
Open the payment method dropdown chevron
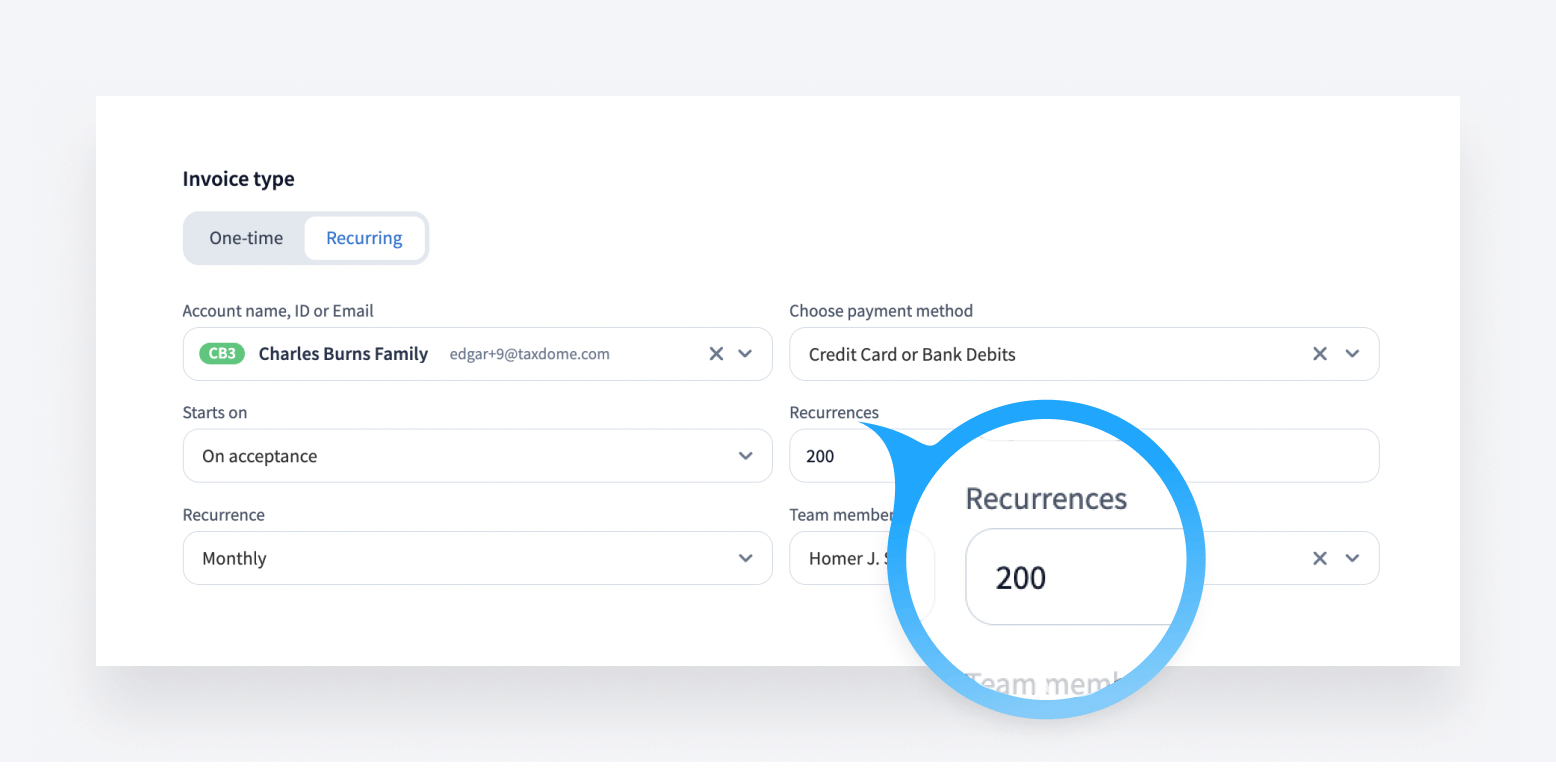pos(1352,354)
